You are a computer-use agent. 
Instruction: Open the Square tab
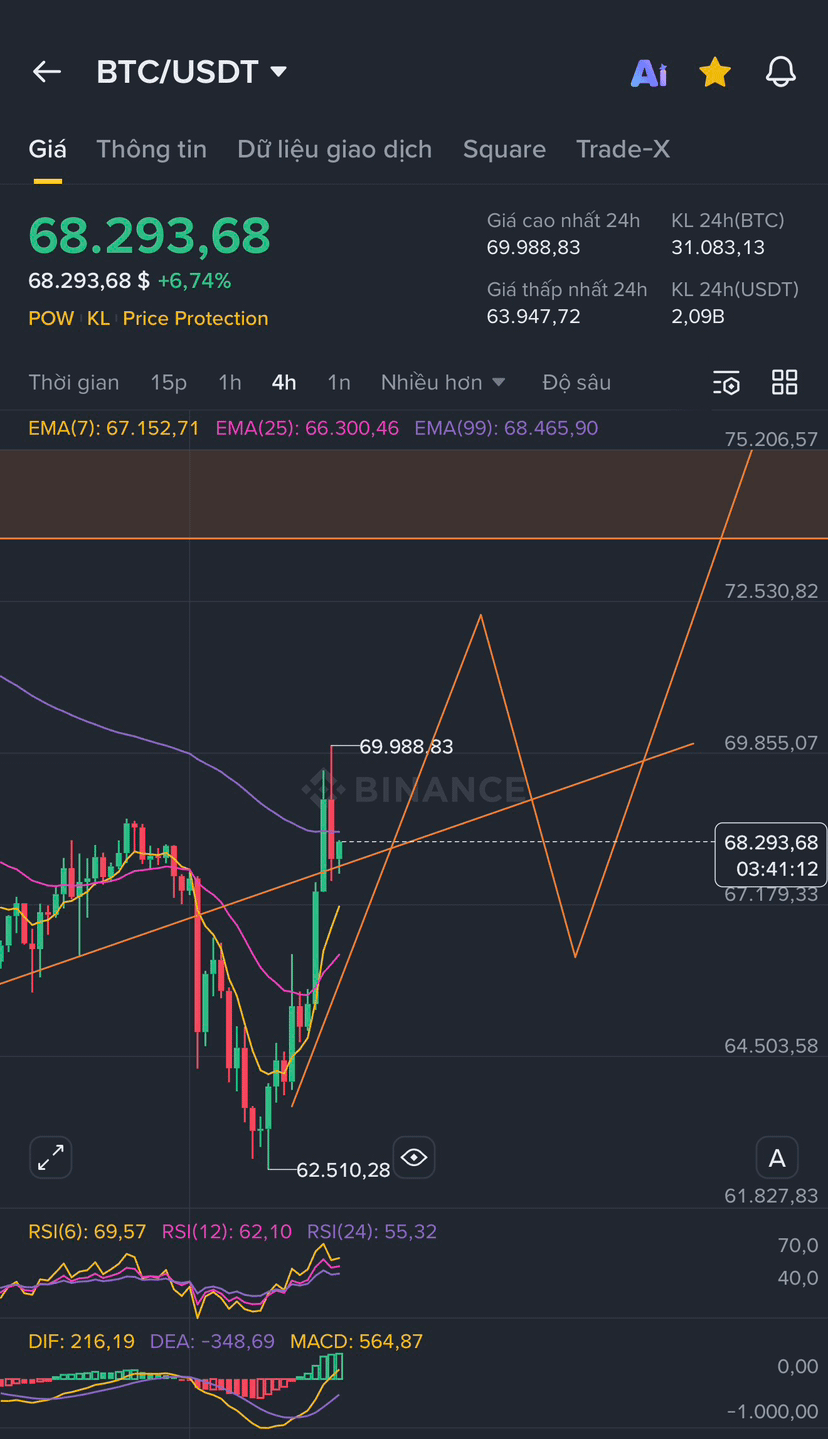(x=504, y=149)
